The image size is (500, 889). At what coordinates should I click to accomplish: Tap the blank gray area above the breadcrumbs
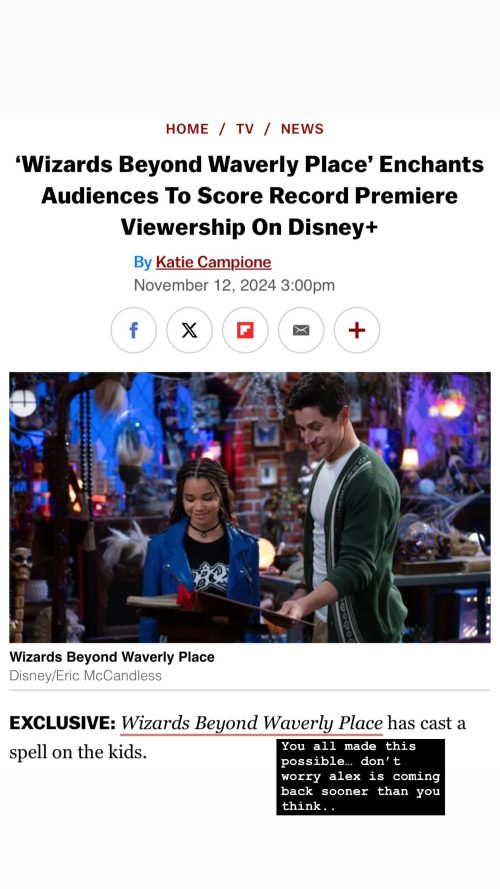250,59
